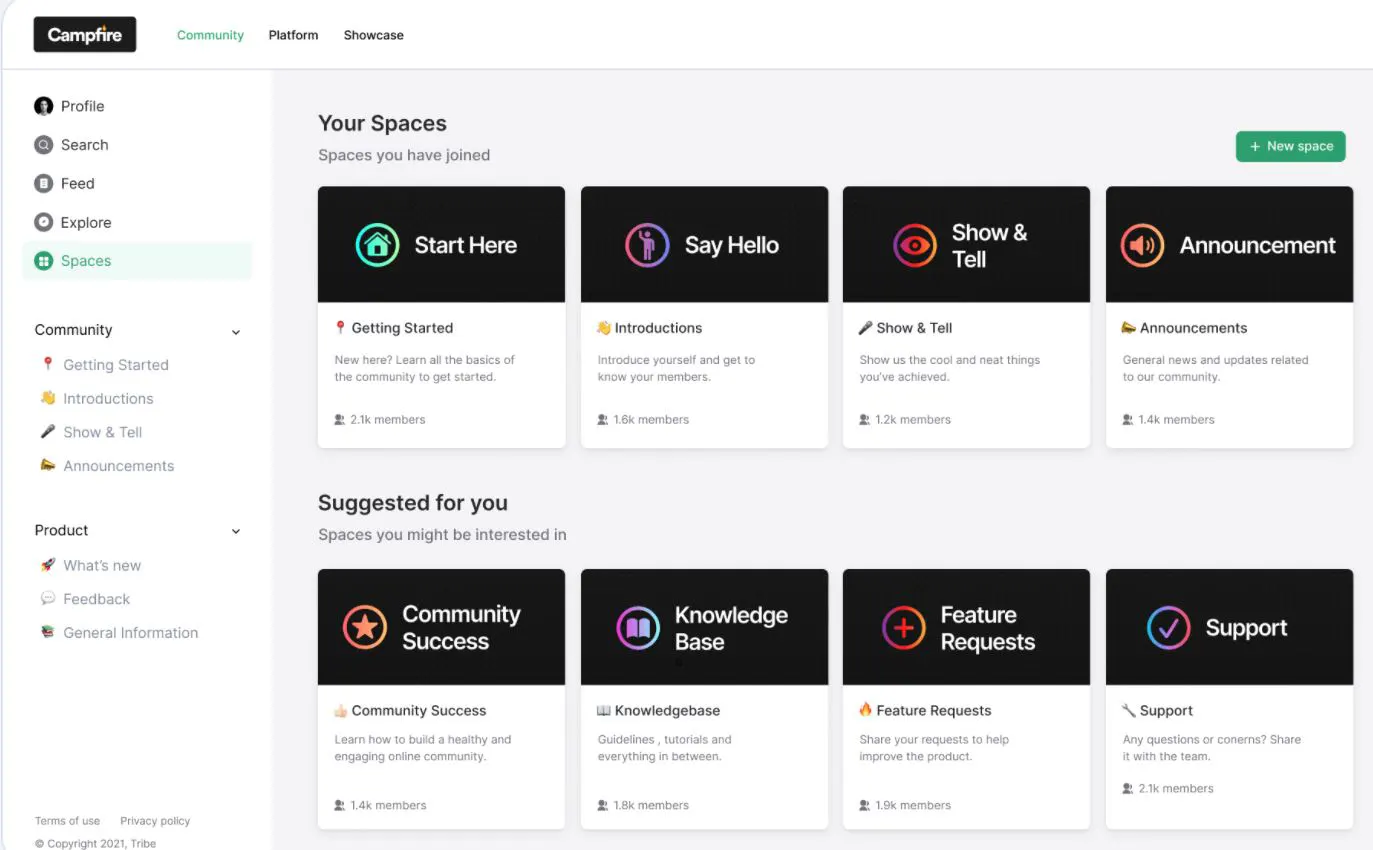Switch to the Community top nav tab

[210, 35]
